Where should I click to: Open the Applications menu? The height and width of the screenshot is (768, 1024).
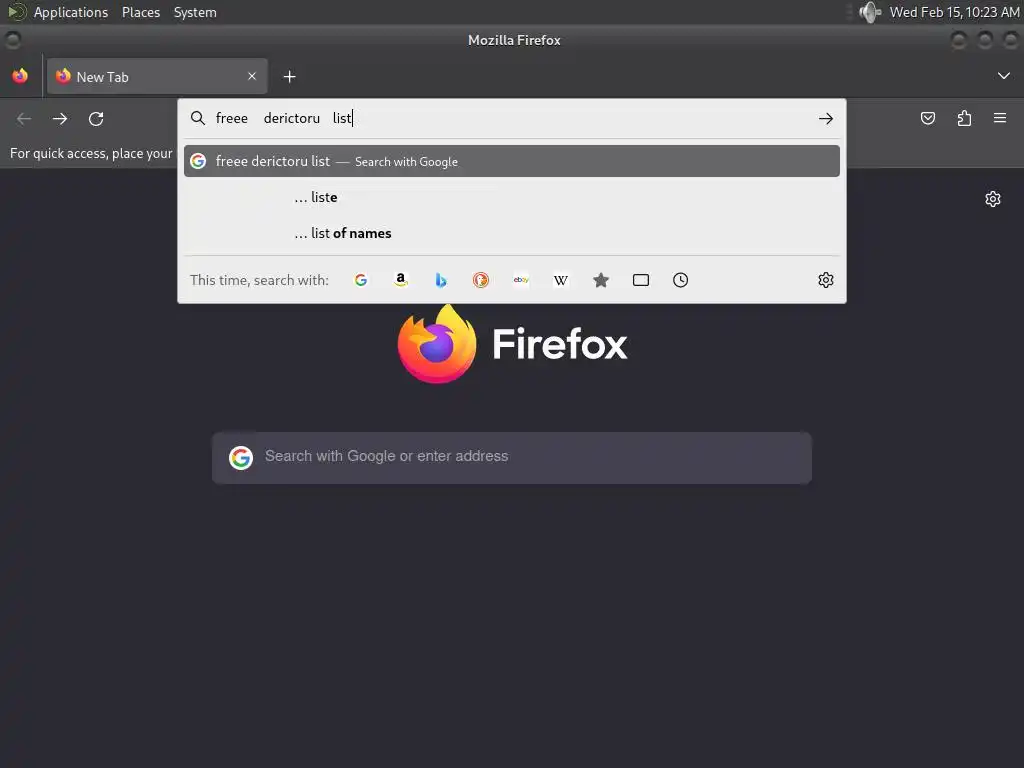[71, 12]
